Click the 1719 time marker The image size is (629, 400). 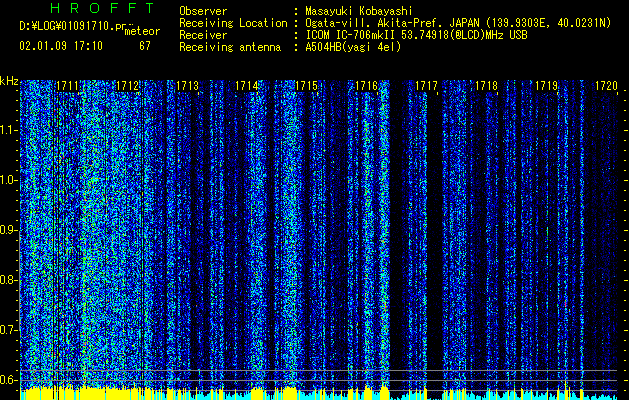click(546, 86)
